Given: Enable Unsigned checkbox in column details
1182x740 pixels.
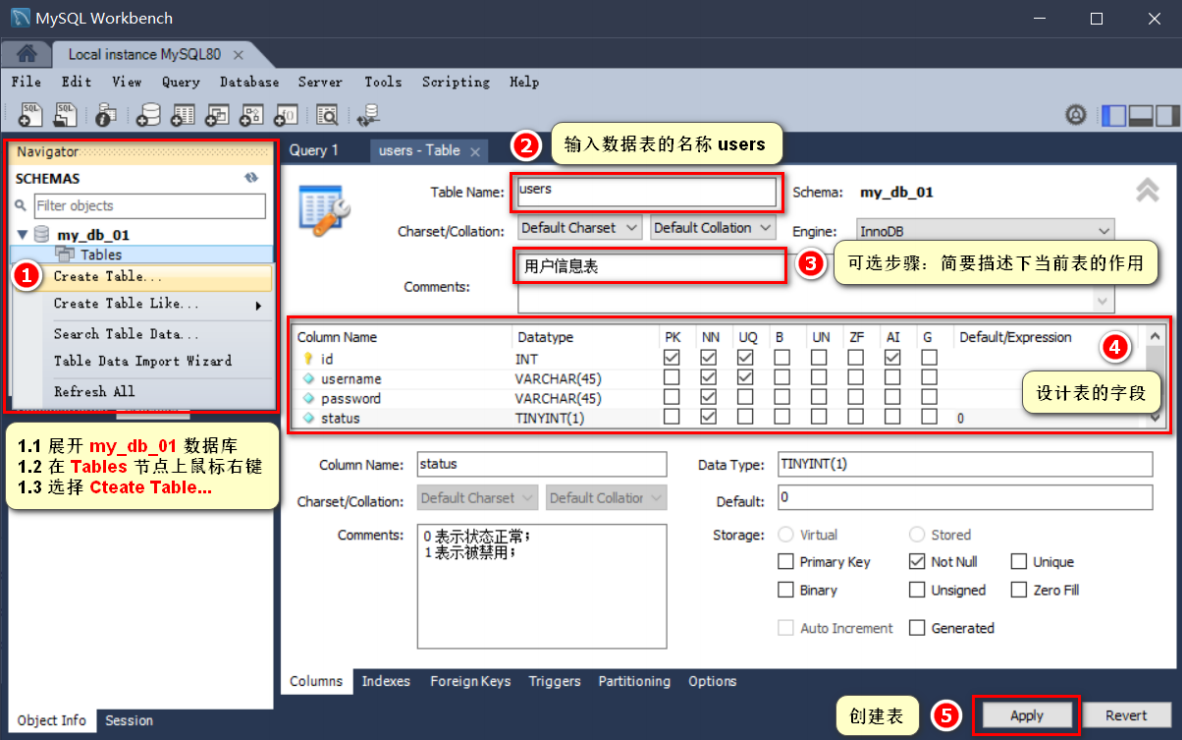Looking at the screenshot, I should coord(917,589).
